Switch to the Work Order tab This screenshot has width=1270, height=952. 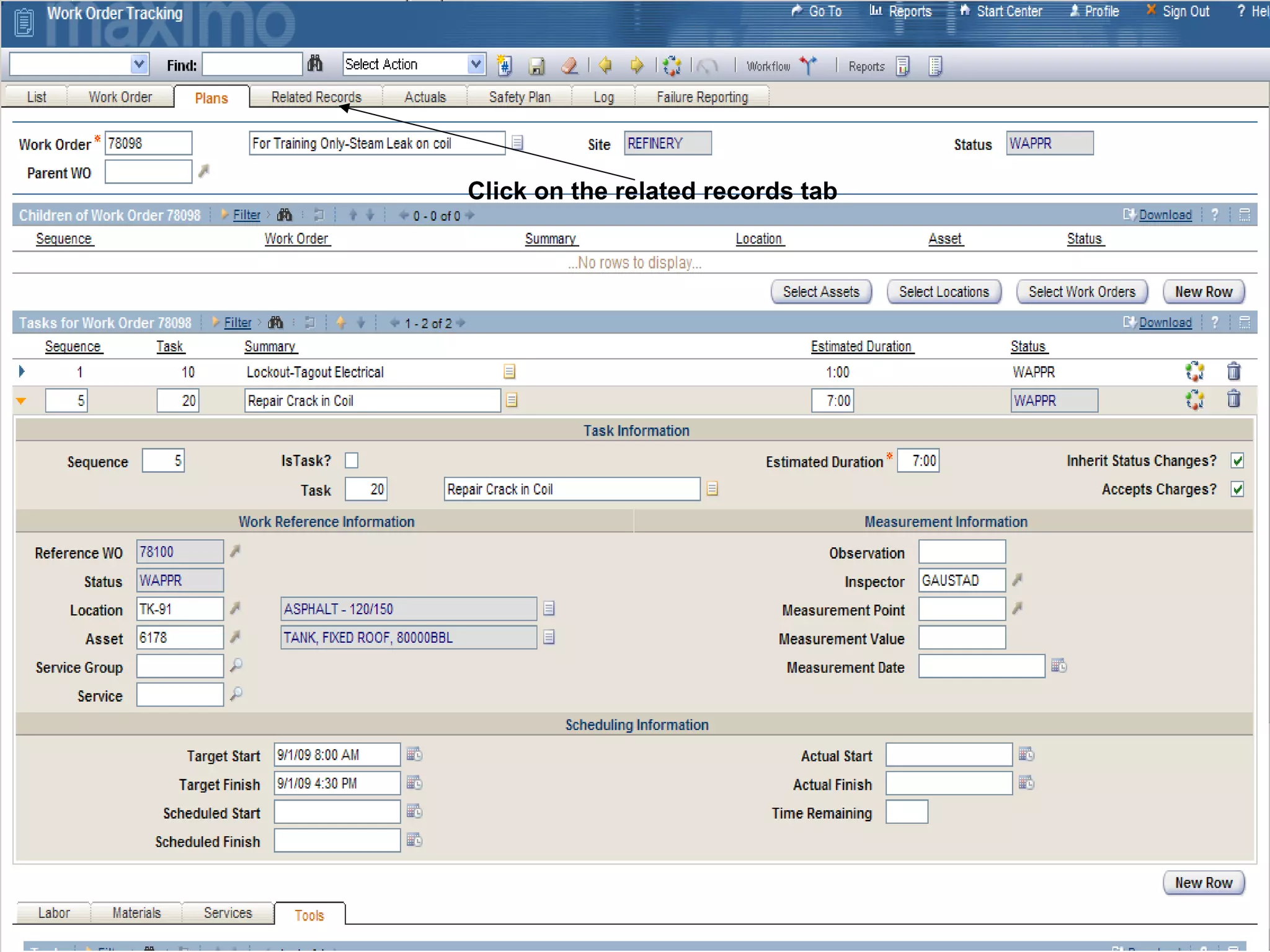(x=120, y=97)
